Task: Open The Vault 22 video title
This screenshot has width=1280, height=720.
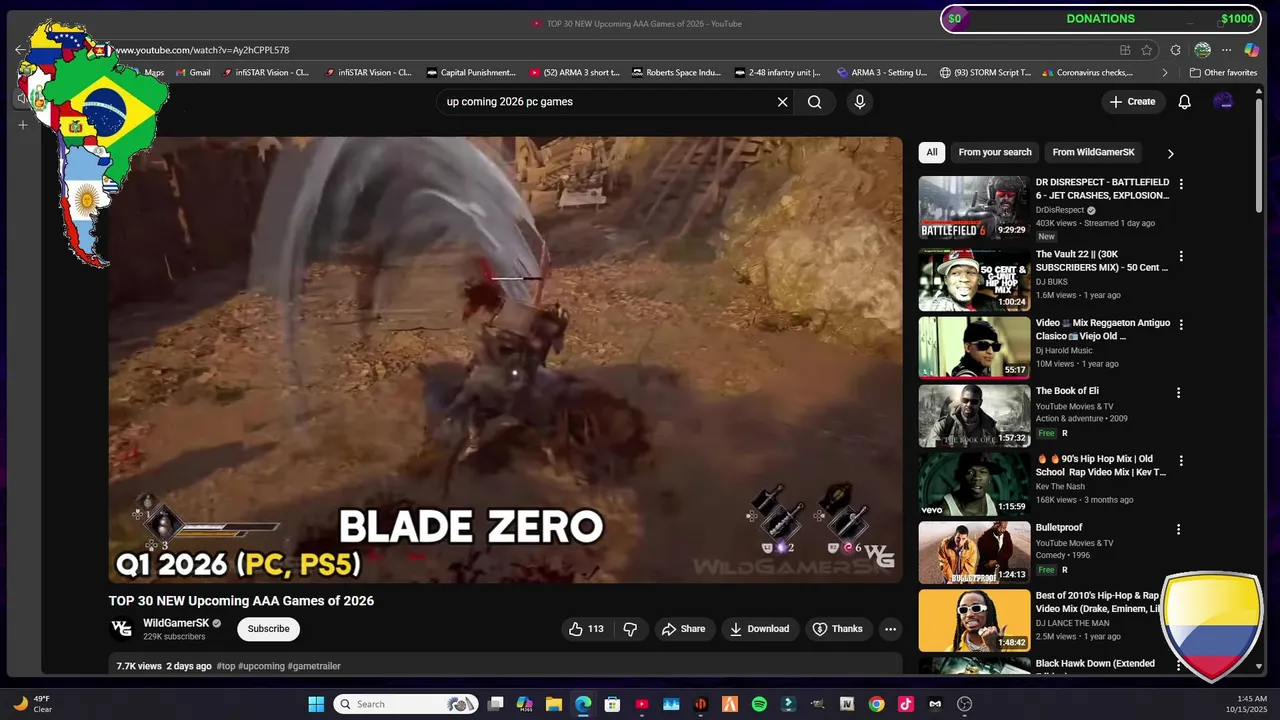Action: click(x=1102, y=261)
